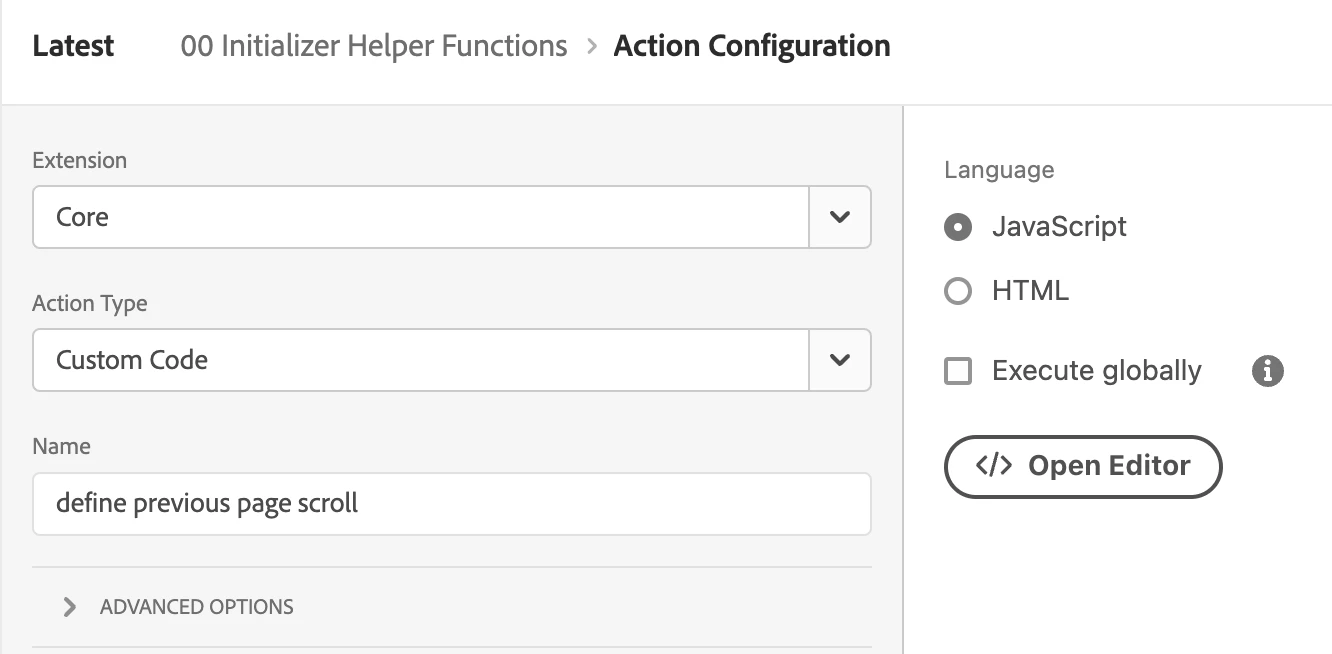1332x654 pixels.
Task: Click the Advanced Options chevron icon
Action: (69, 607)
